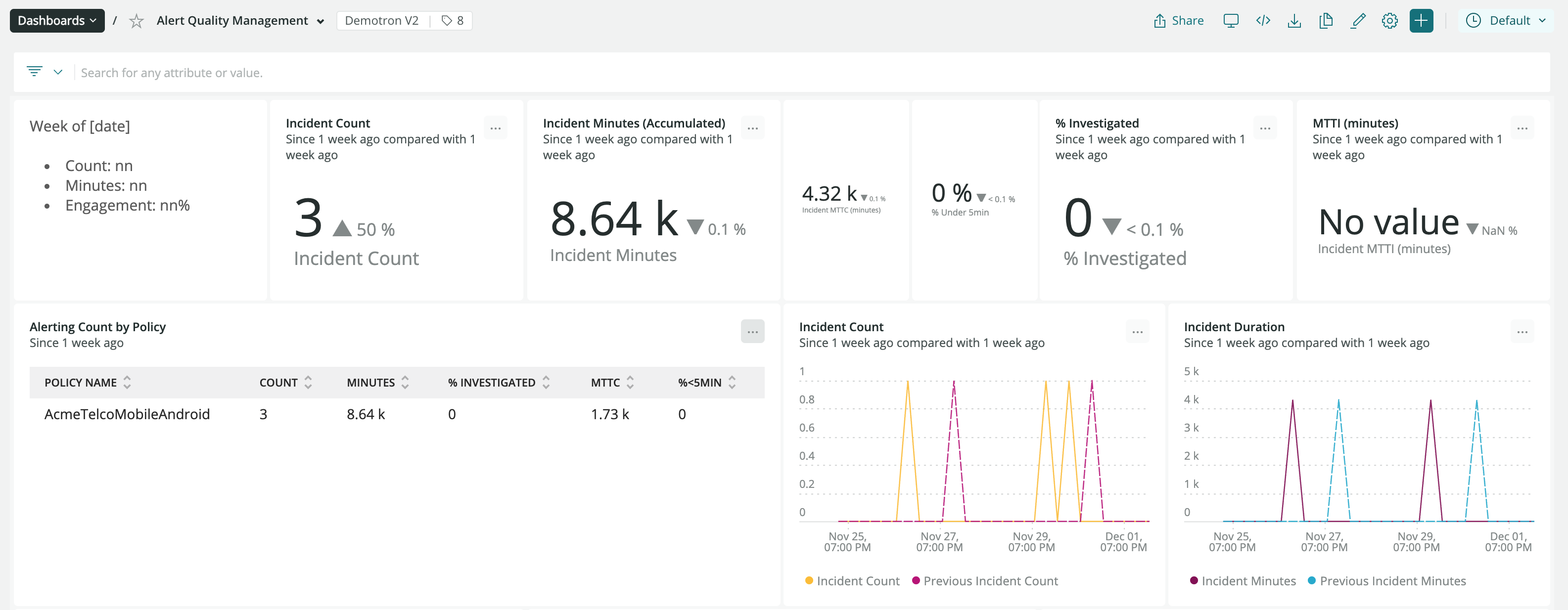The height and width of the screenshot is (610, 1568).
Task: Open Alerting Count by Policy ellipsis menu
Action: click(752, 332)
